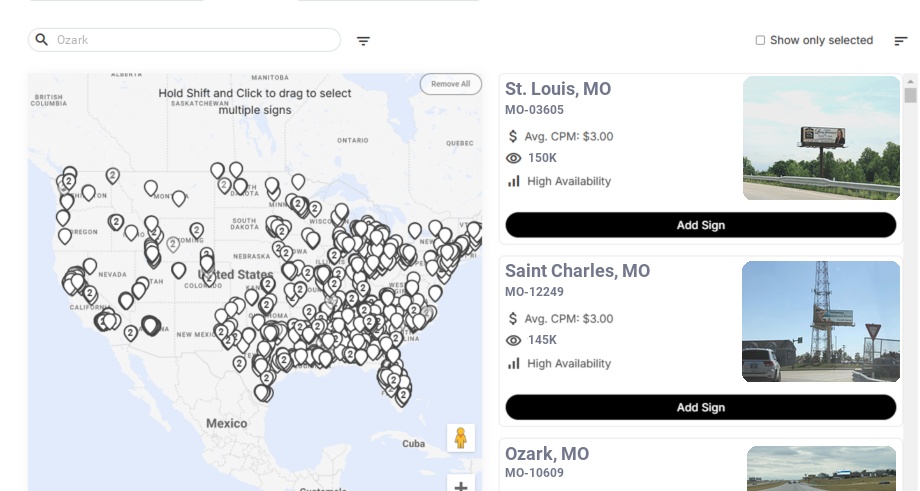Screen dimensions: 920x491
Task: Click the Remove All button
Action: [x=450, y=84]
